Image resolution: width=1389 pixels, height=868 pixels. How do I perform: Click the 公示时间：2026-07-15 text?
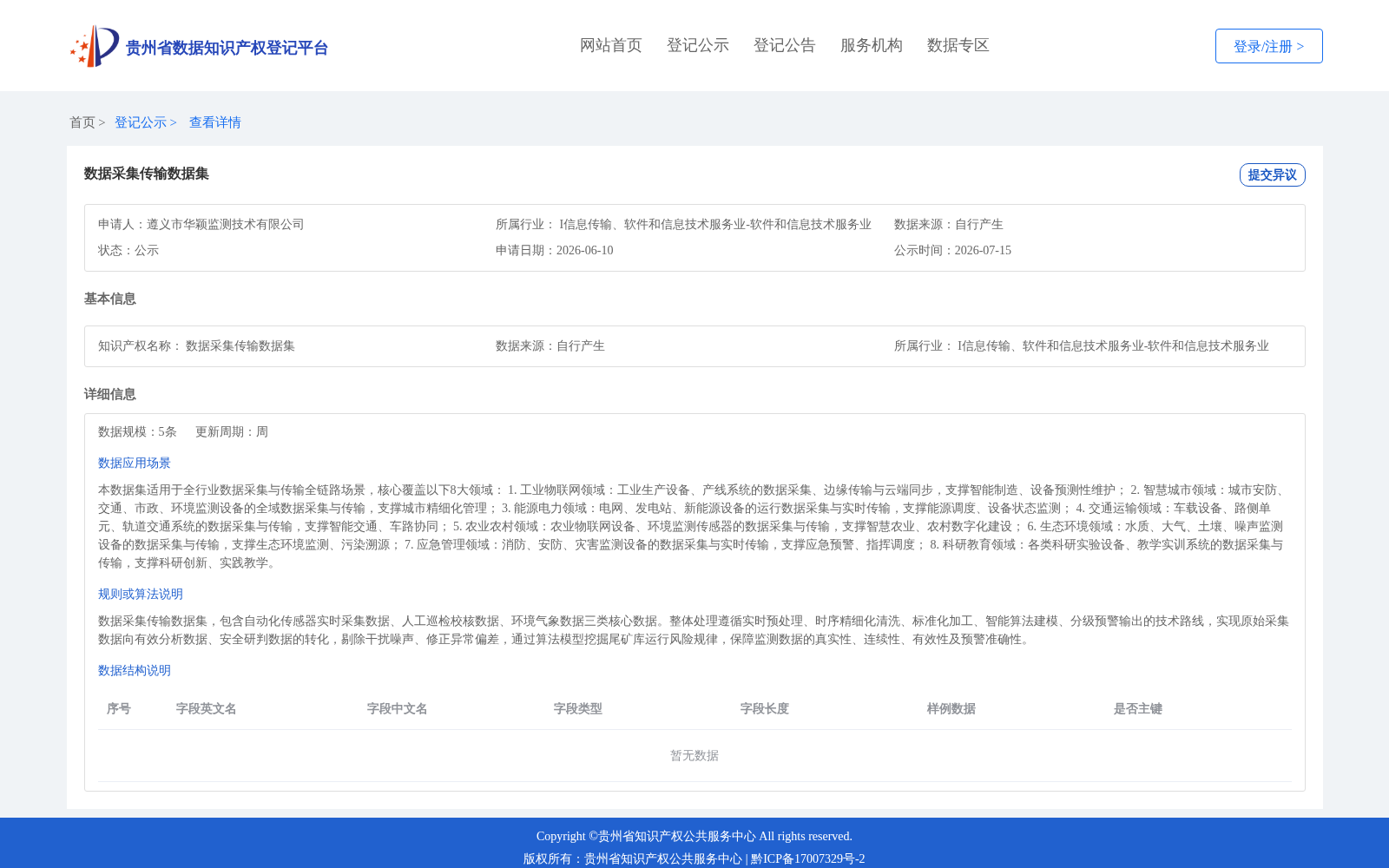click(x=952, y=250)
